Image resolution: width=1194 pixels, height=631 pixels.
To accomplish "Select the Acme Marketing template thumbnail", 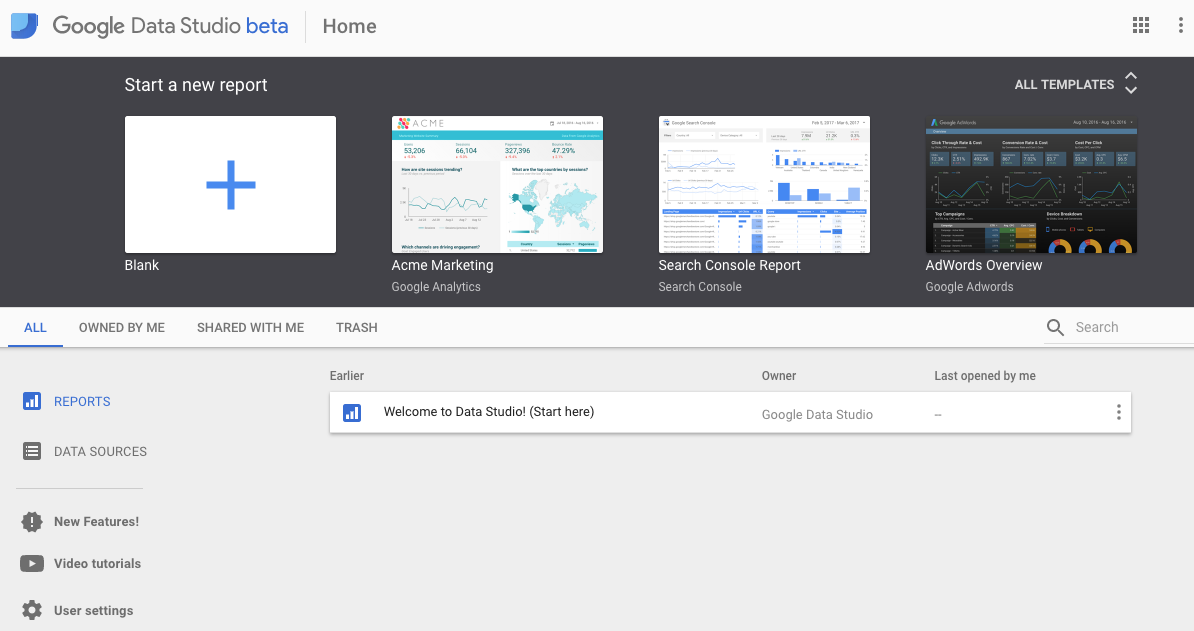I will [497, 185].
